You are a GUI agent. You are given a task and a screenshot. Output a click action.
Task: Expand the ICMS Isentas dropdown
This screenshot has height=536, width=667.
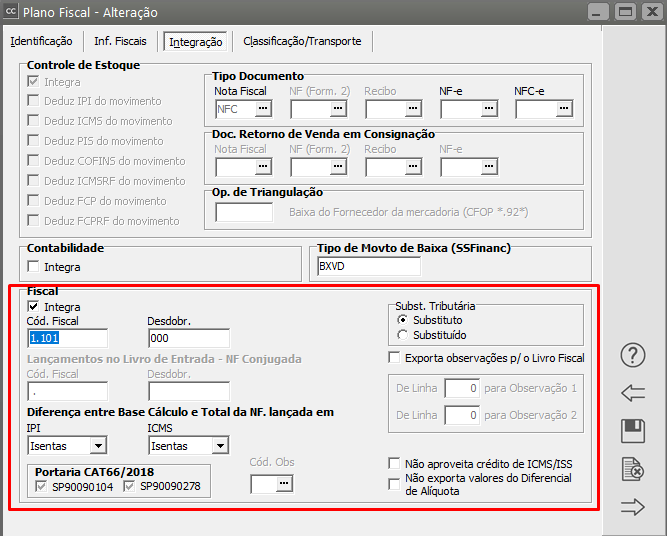(218, 445)
